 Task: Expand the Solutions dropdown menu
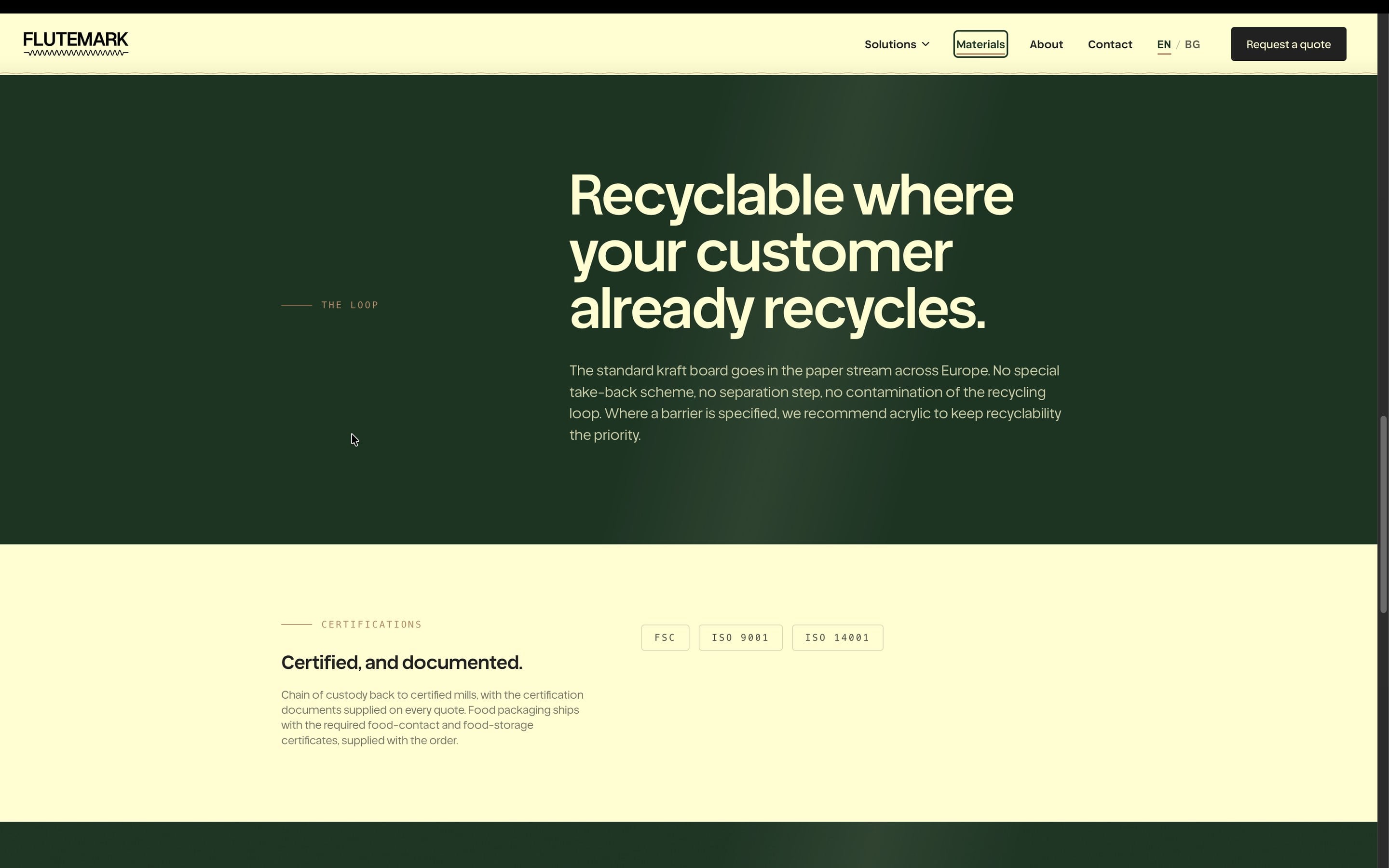897,44
